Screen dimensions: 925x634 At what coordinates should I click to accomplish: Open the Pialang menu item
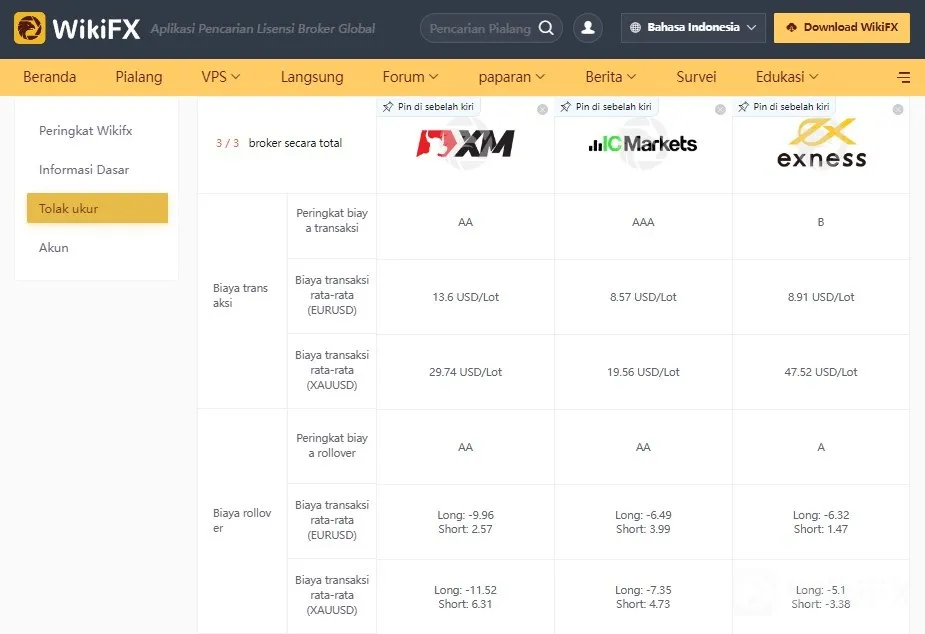(139, 77)
